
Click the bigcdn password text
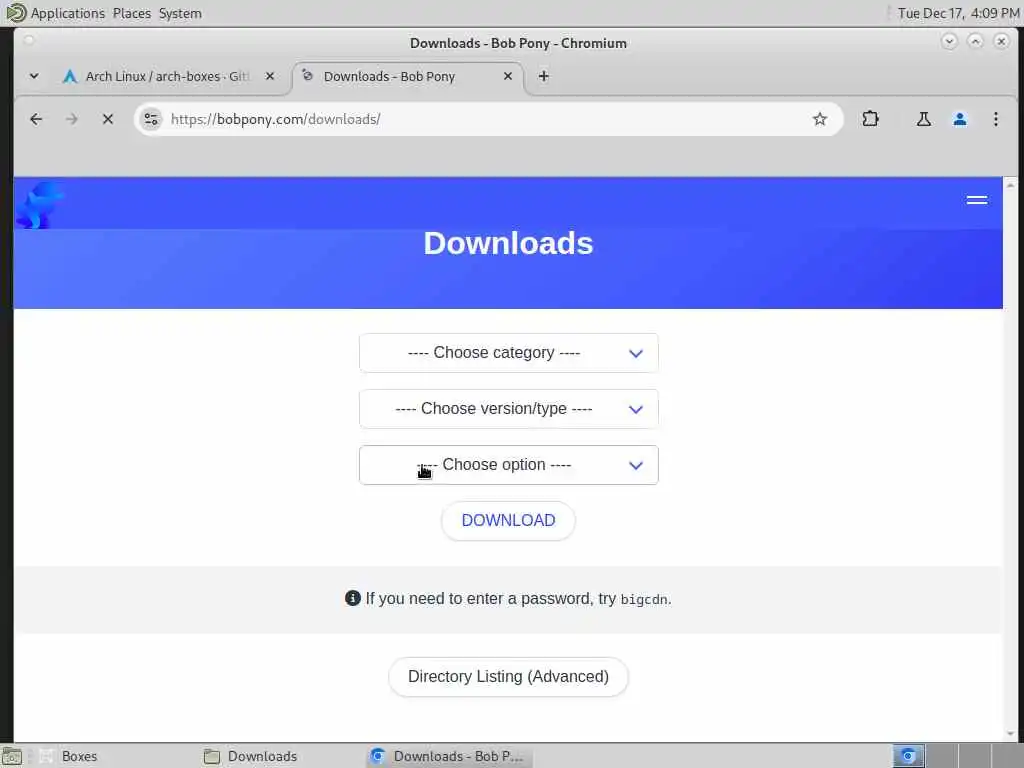coord(644,600)
